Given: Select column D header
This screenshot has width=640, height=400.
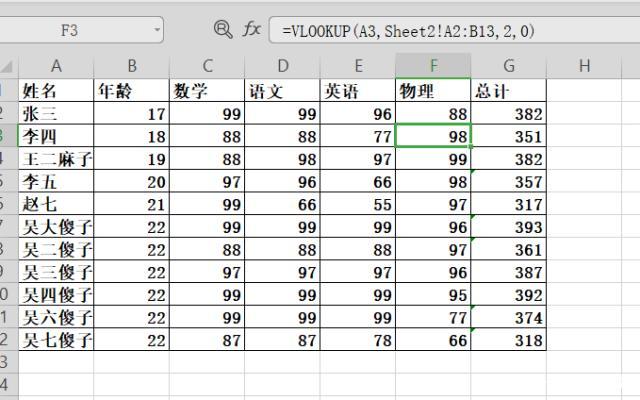Looking at the screenshot, I should click(282, 66).
